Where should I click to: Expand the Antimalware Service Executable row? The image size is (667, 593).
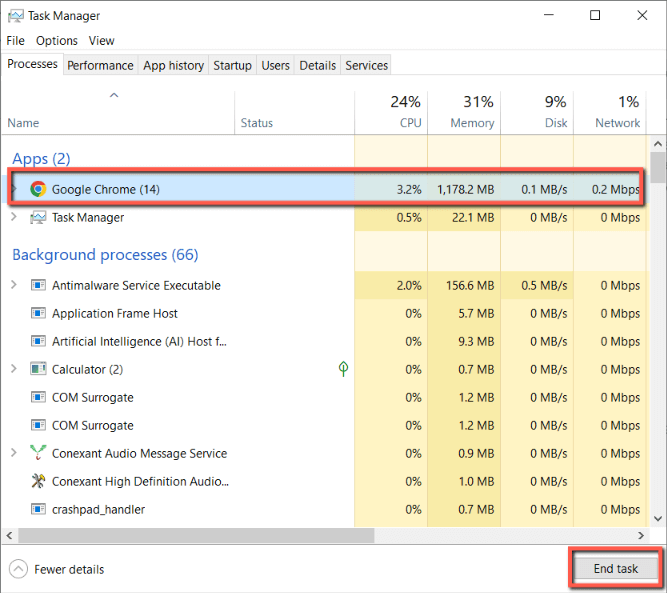point(14,285)
